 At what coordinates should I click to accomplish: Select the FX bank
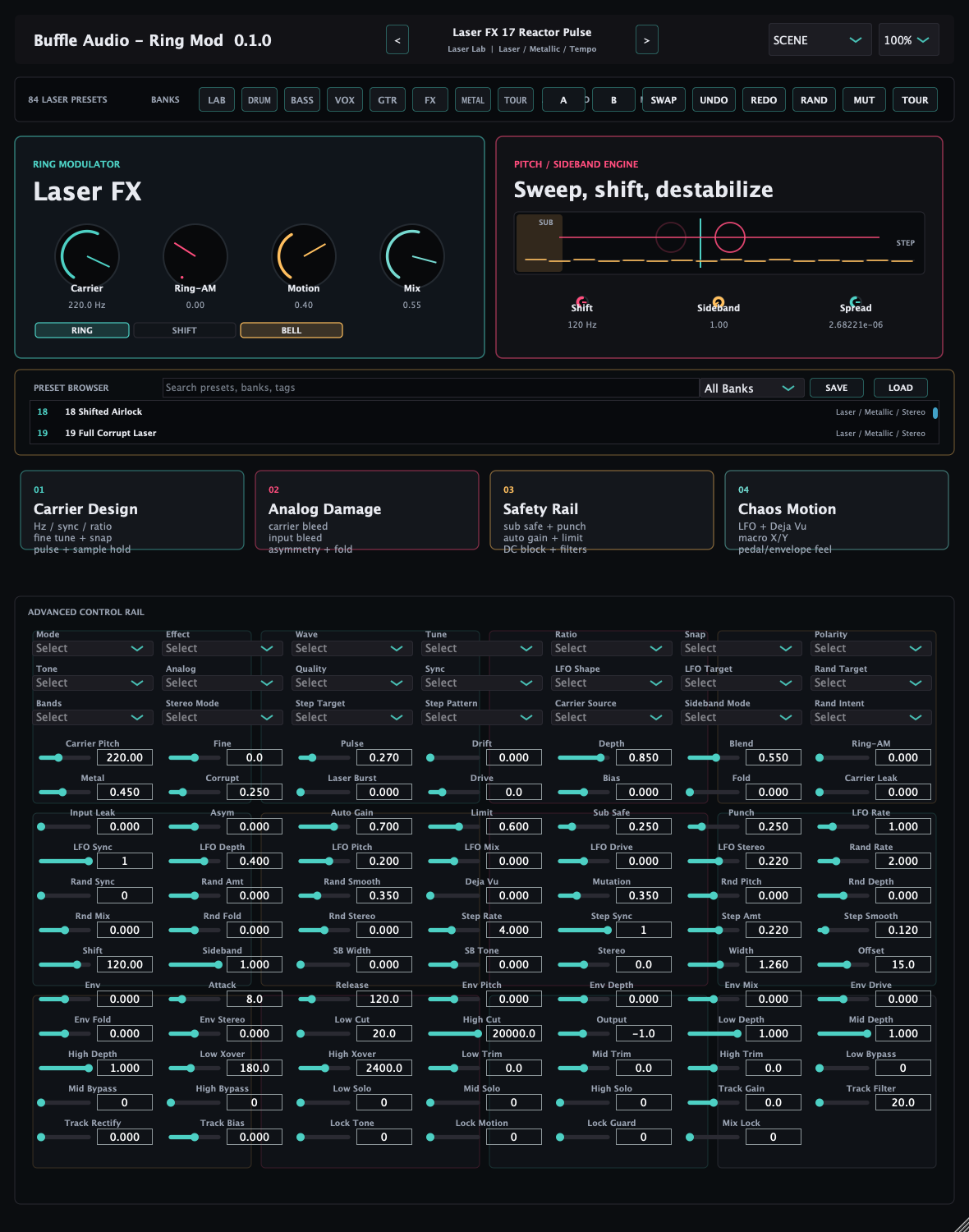430,100
